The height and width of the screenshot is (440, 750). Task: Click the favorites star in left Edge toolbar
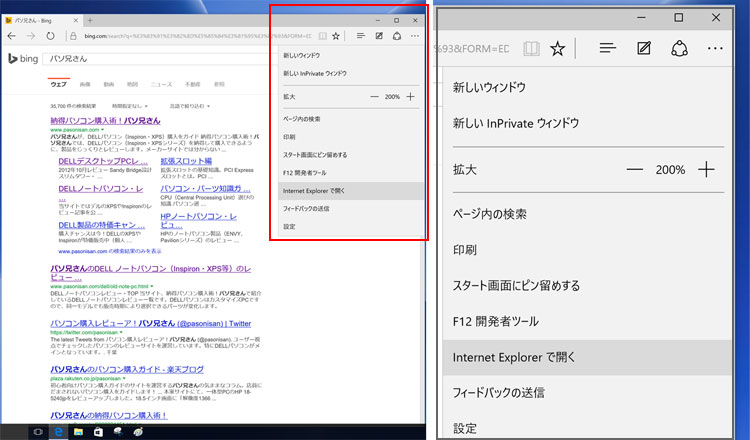tap(336, 36)
